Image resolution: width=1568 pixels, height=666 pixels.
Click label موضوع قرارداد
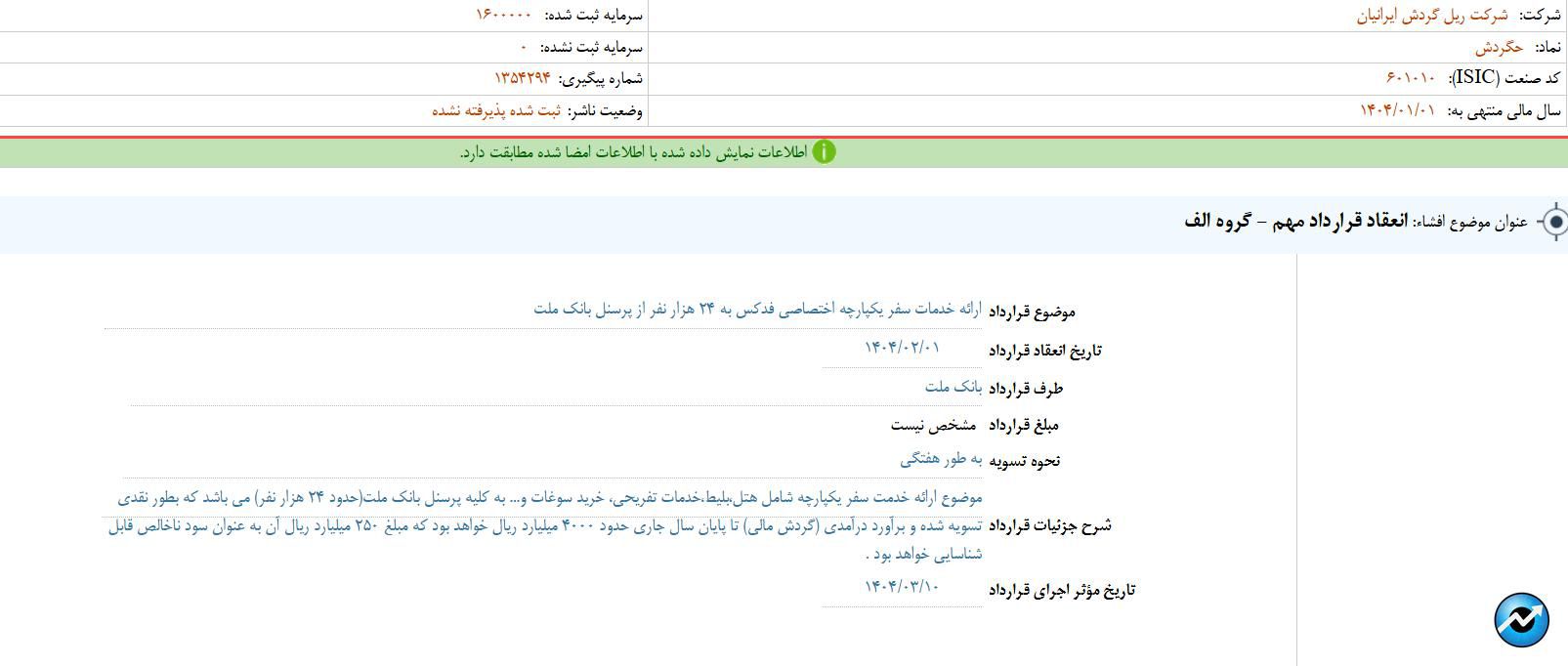tap(1032, 312)
